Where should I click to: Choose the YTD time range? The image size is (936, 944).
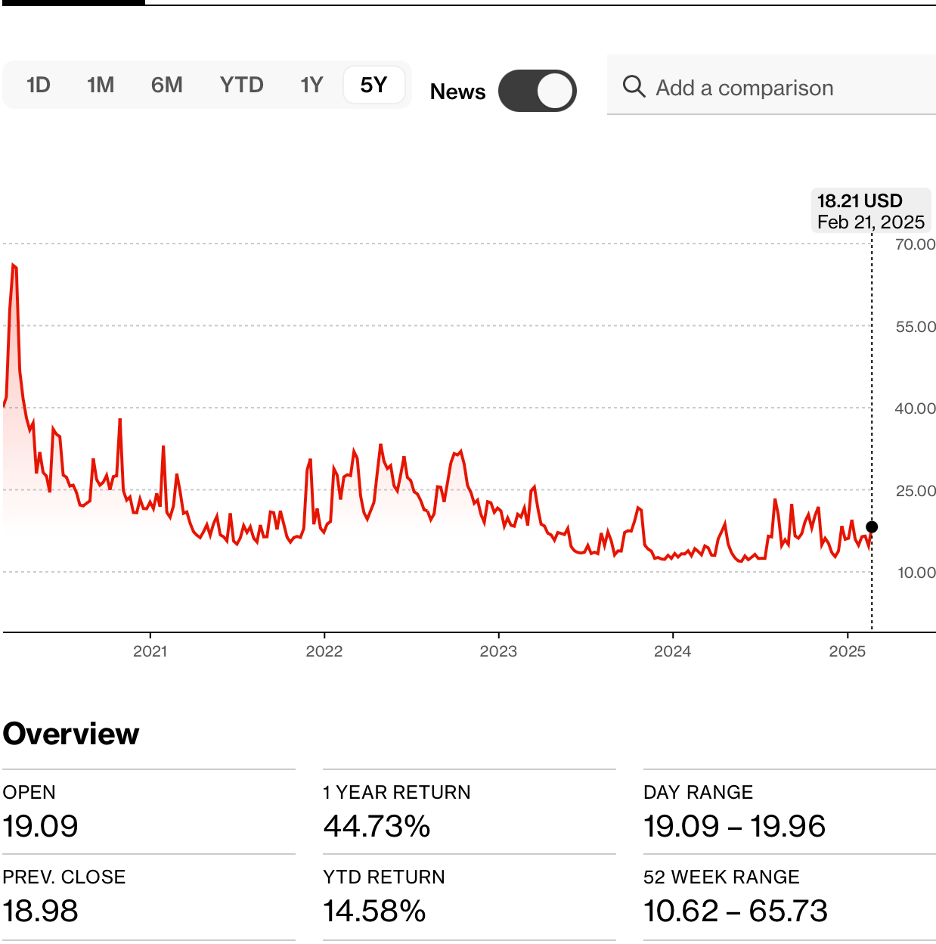241,85
